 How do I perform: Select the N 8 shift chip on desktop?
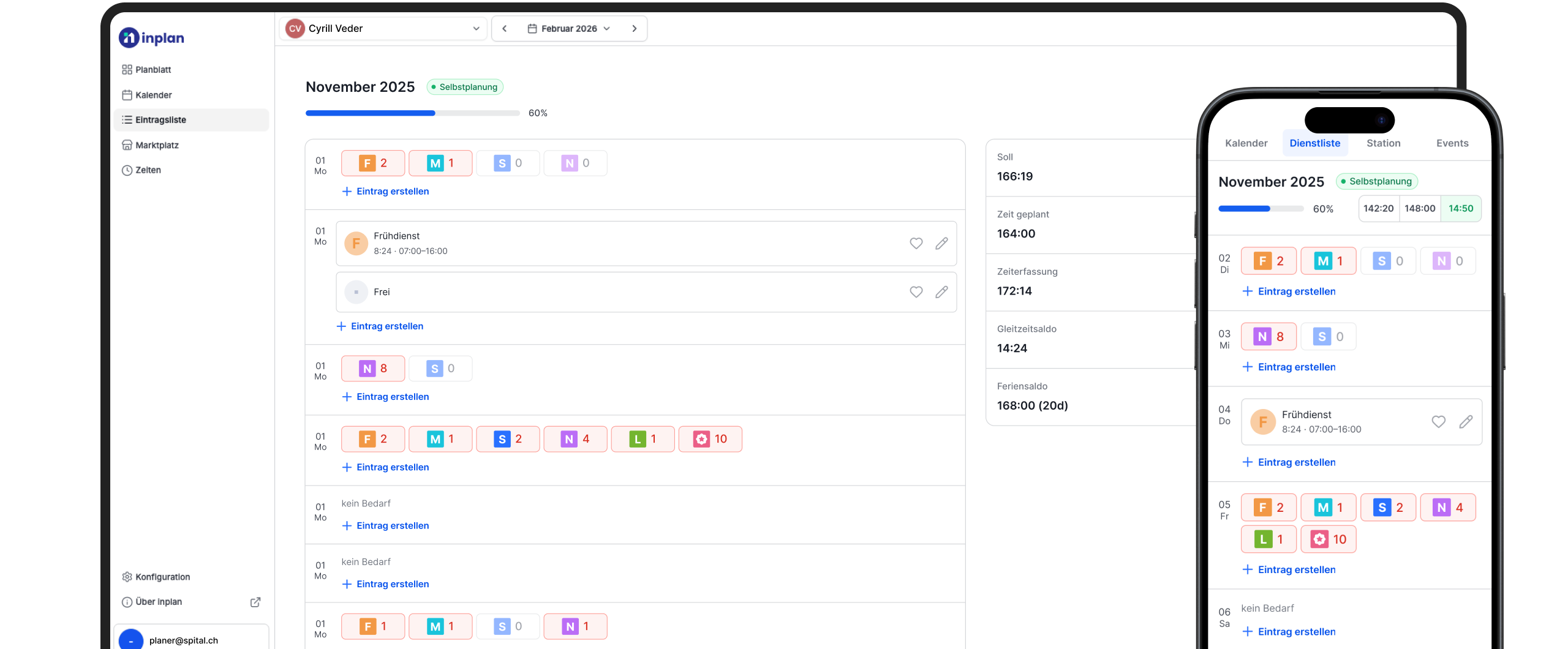tap(373, 369)
